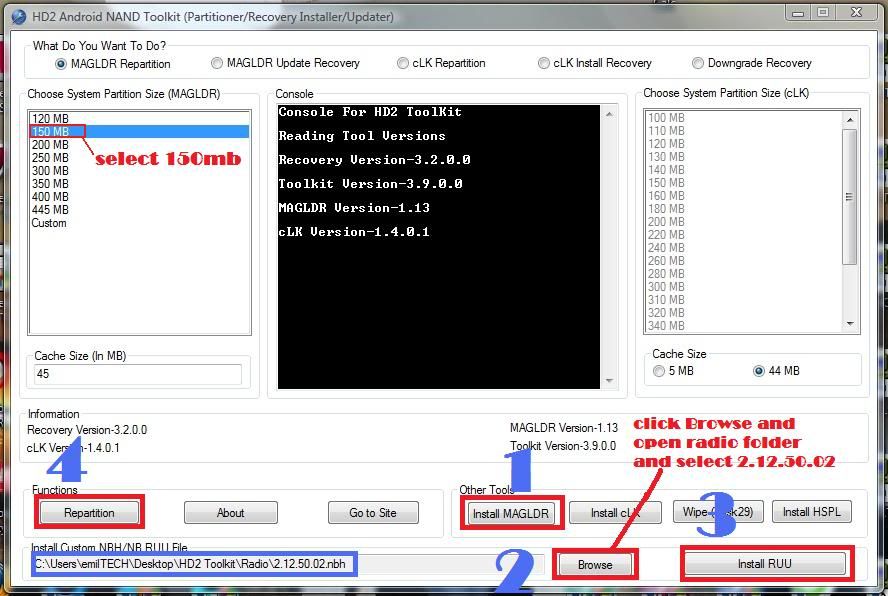Pick 445 MB in the MAGLDR size list

(139, 210)
